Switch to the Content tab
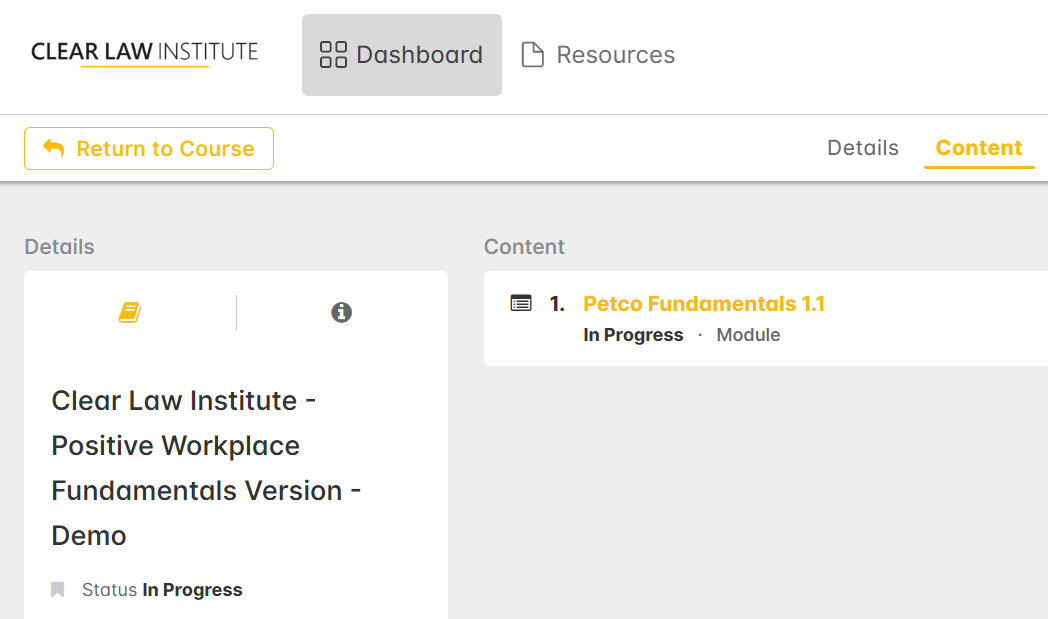Image resolution: width=1048 pixels, height=619 pixels. click(978, 148)
